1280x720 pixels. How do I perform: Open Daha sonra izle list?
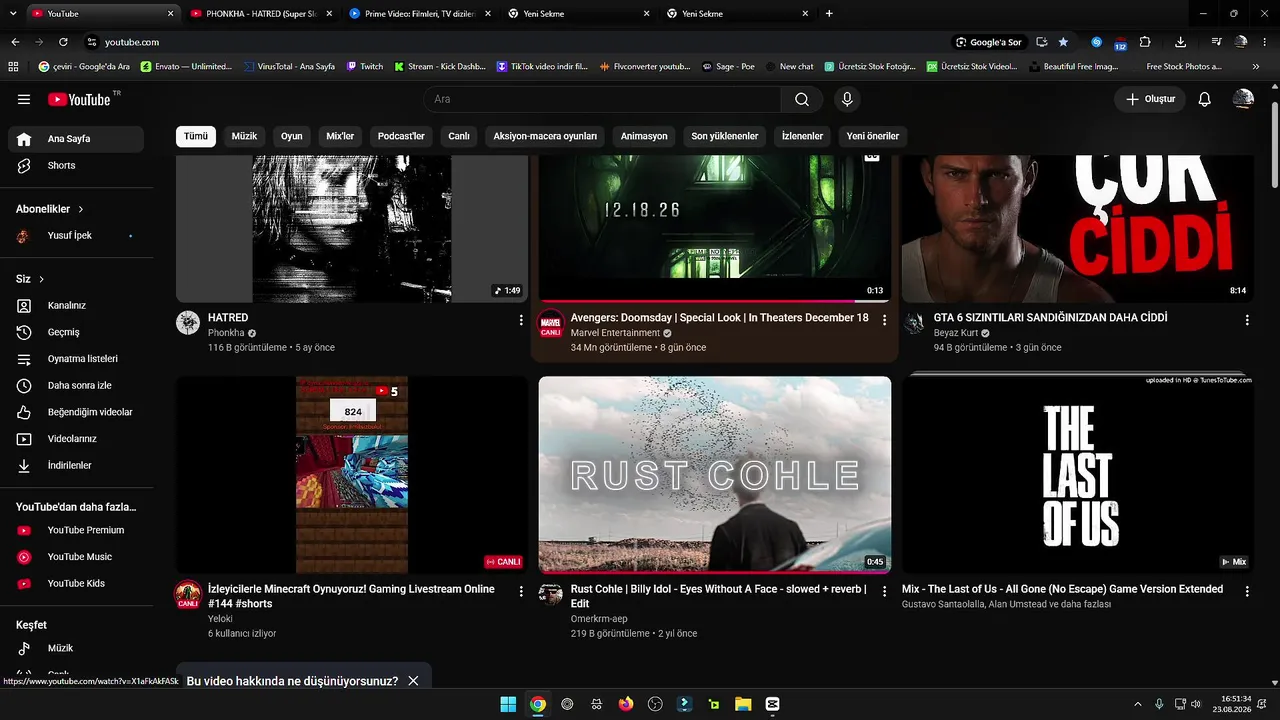pyautogui.click(x=76, y=386)
